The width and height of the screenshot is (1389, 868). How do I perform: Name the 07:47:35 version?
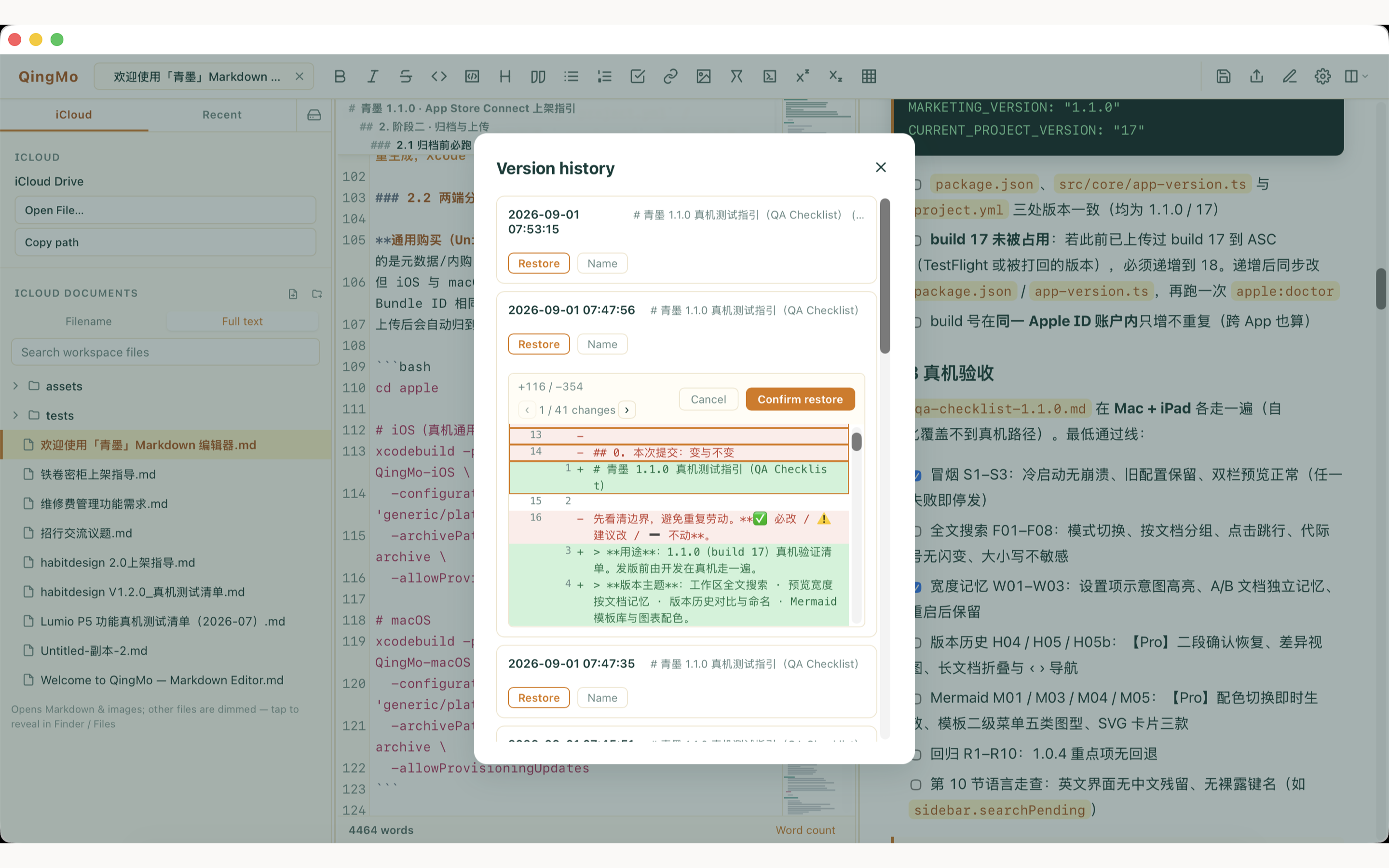[x=602, y=697]
